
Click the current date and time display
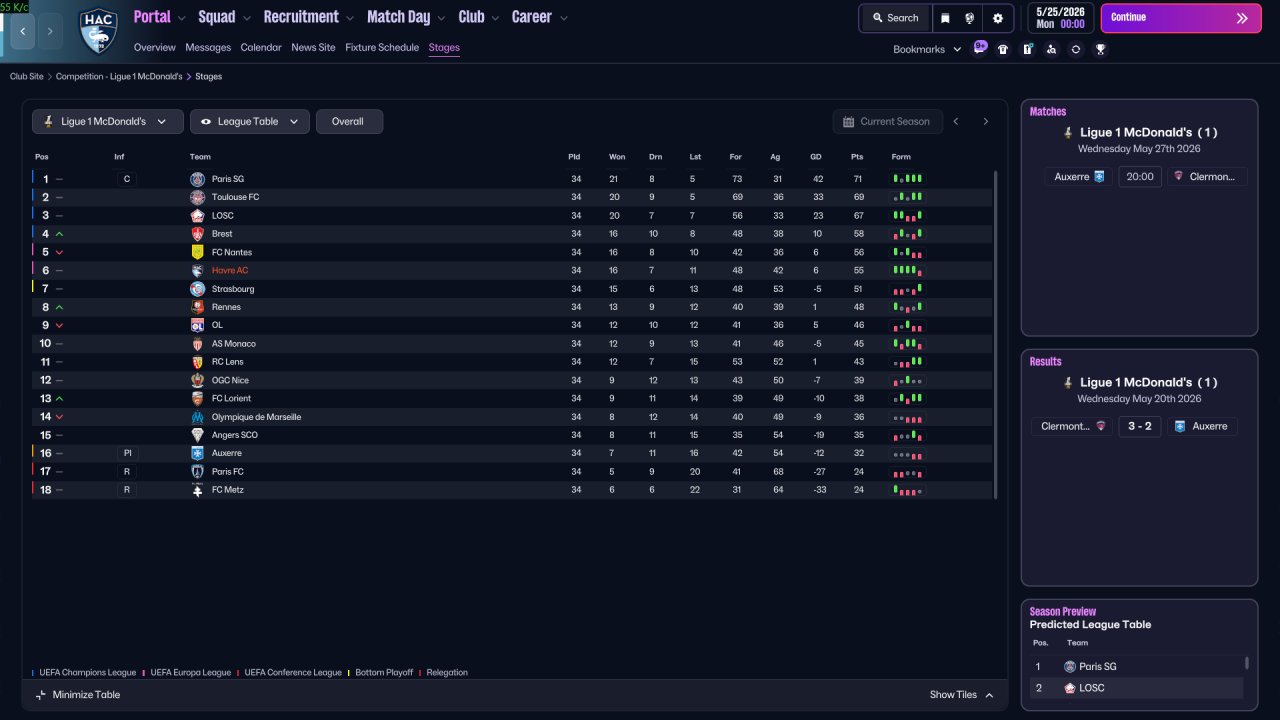pos(1060,18)
